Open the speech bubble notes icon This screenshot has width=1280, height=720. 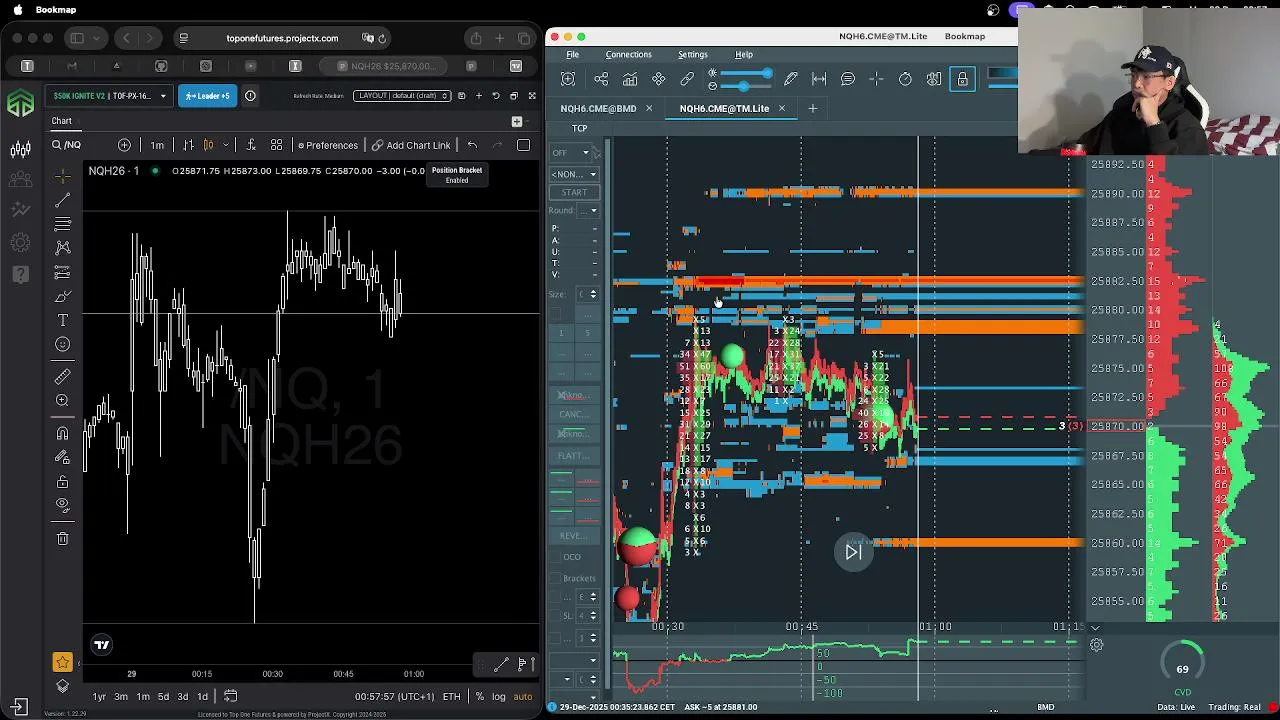coord(848,79)
